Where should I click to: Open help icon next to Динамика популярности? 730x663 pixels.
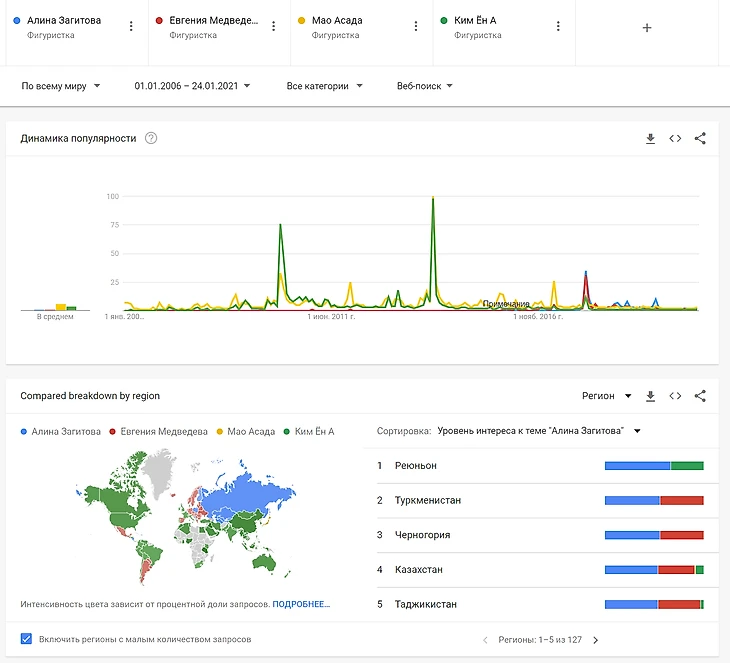pos(151,138)
